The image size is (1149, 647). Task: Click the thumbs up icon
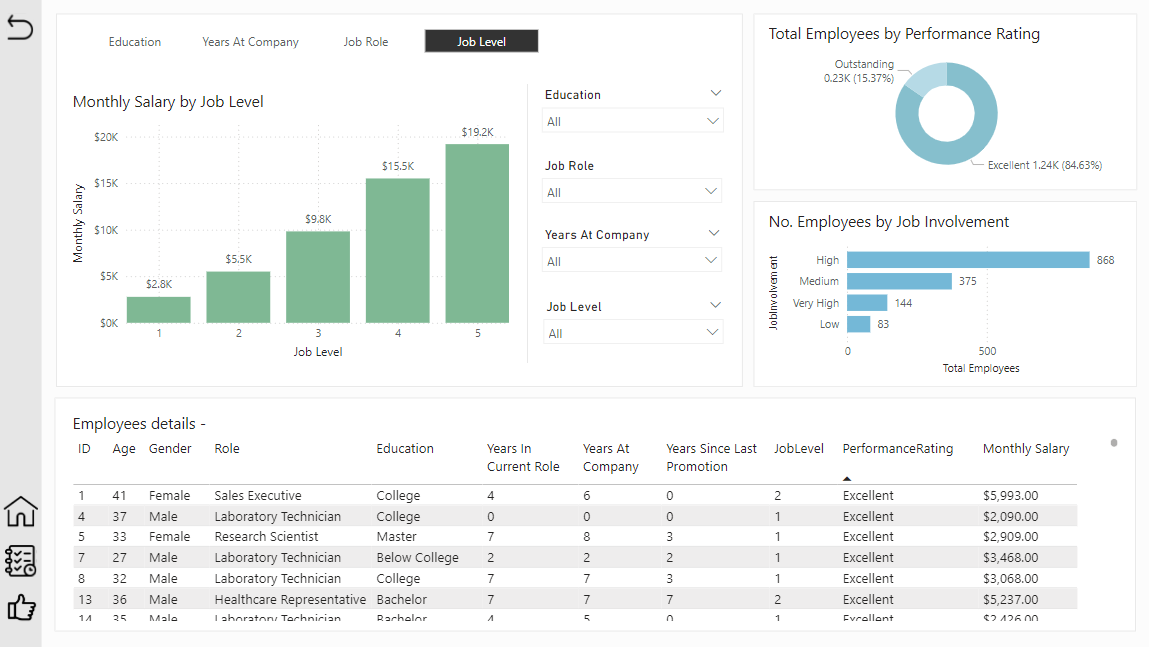coord(20,607)
